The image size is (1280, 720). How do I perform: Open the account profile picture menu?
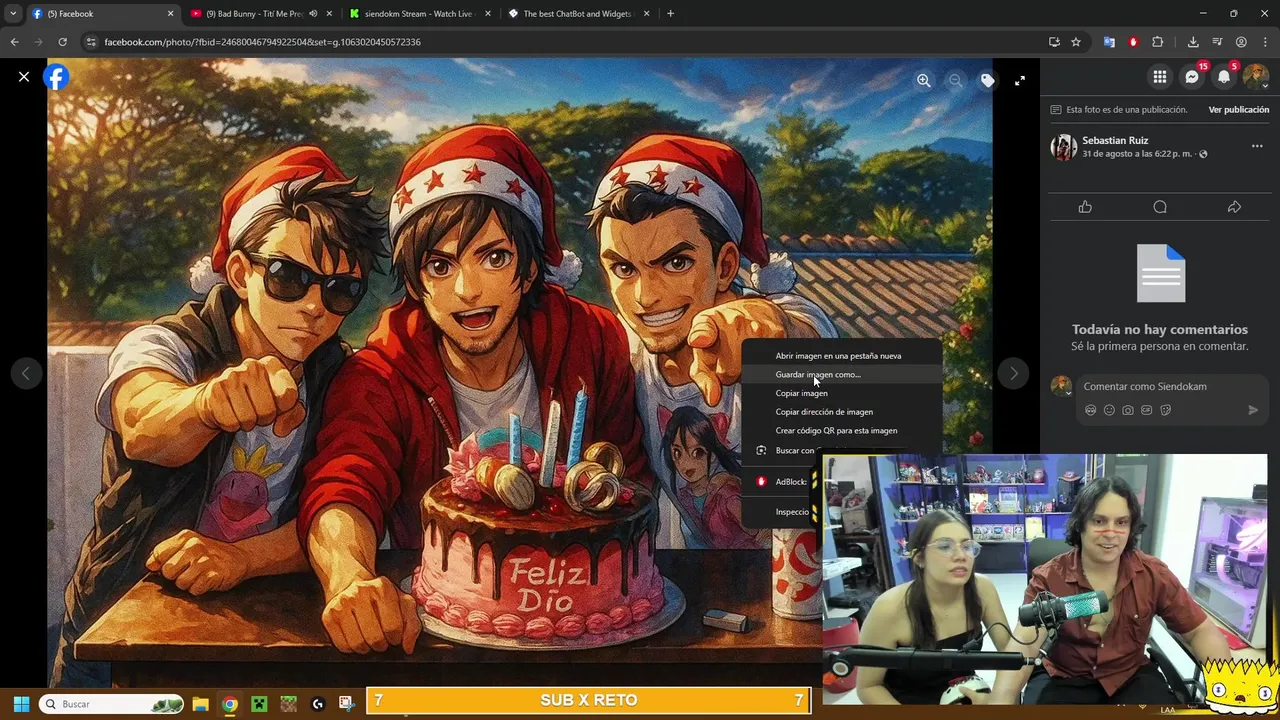pyautogui.click(x=1256, y=77)
